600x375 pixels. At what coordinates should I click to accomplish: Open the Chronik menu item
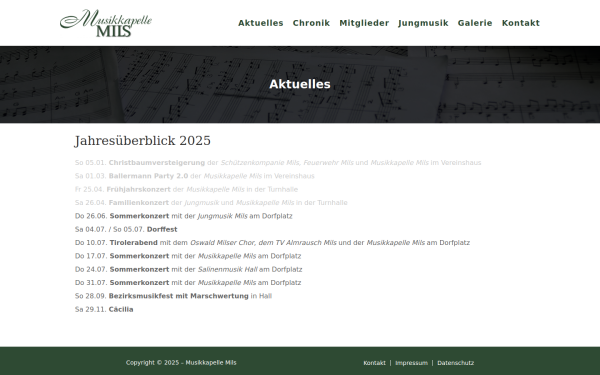coord(311,23)
